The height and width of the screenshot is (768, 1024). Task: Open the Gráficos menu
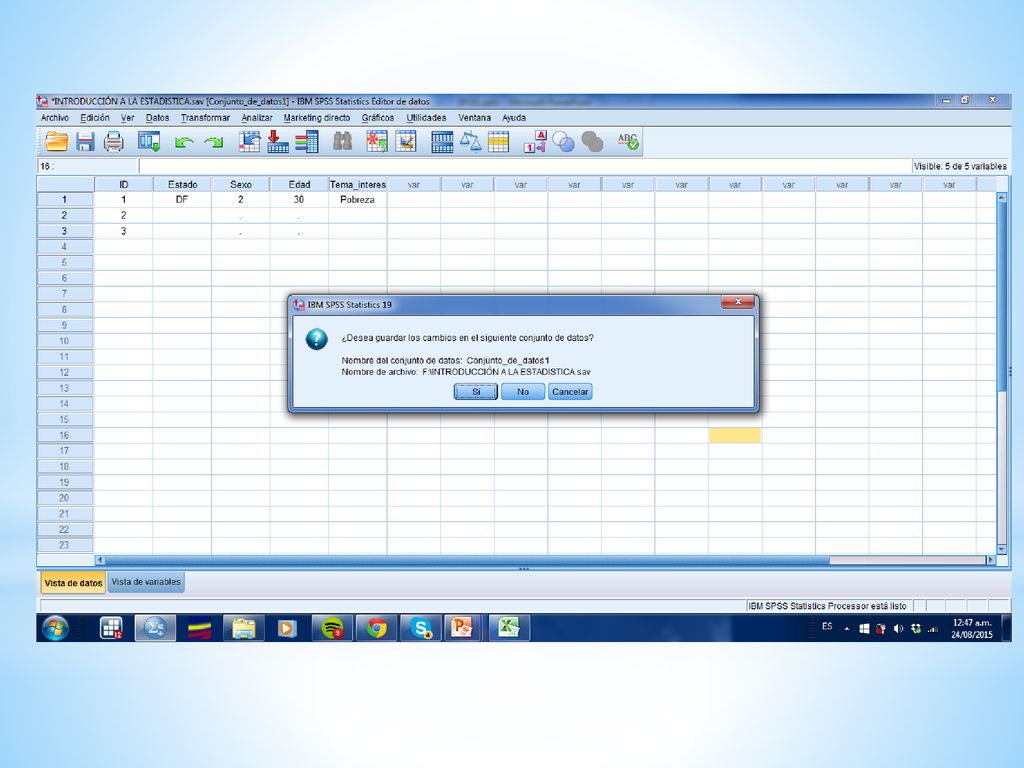pos(378,118)
